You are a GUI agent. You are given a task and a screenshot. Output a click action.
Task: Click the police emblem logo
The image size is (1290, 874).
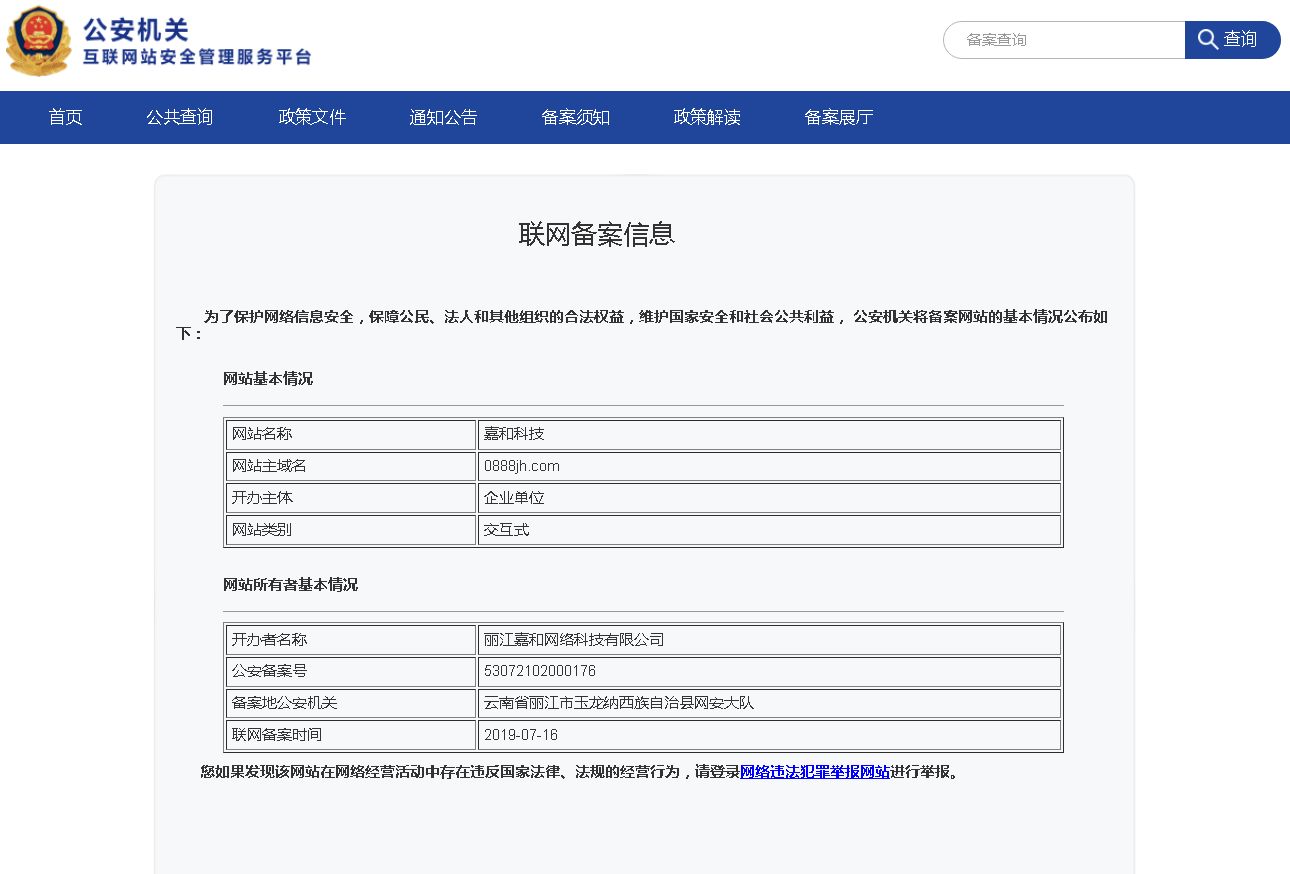pos(39,42)
